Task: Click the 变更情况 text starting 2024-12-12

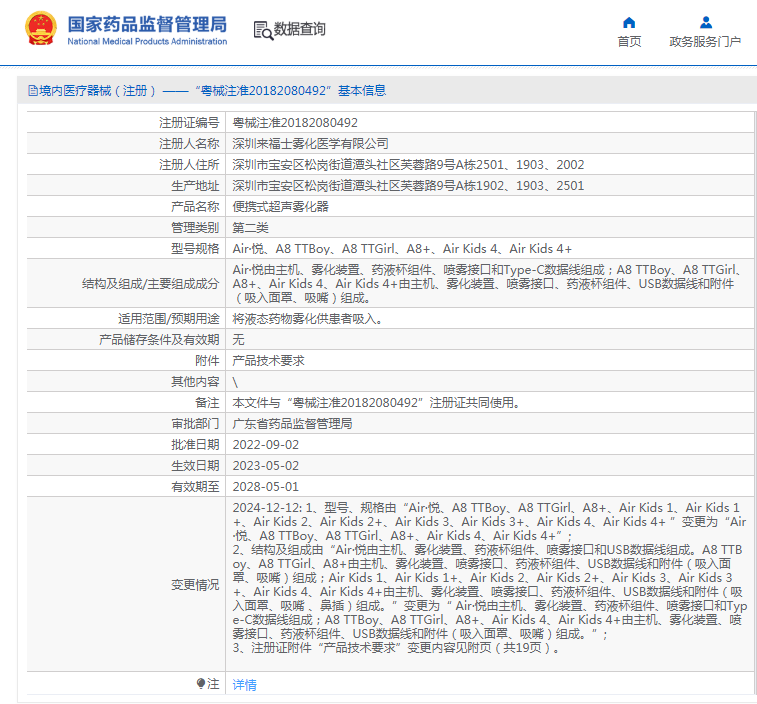Action: point(489,577)
